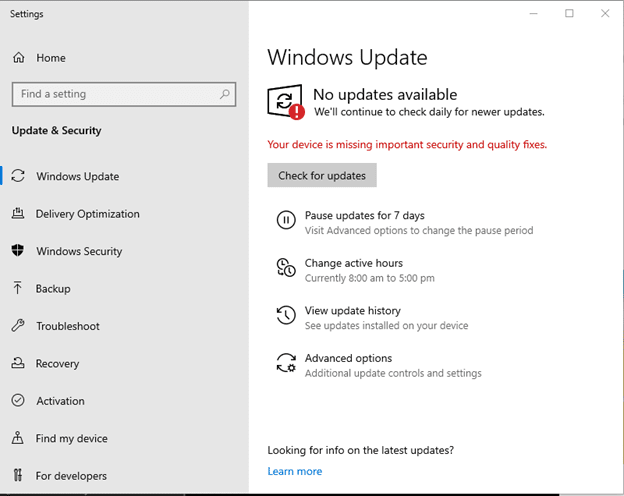The height and width of the screenshot is (496, 624).
Task: Open the For developers section label
Action: 71,476
